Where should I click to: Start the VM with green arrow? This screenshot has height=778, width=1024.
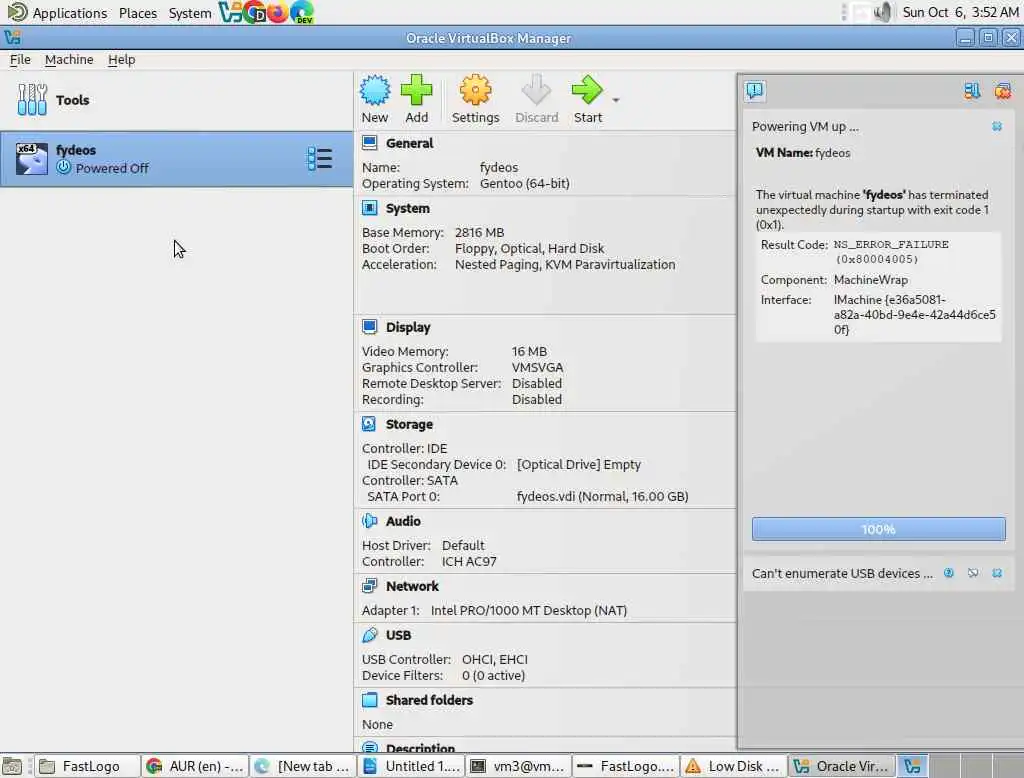[587, 90]
